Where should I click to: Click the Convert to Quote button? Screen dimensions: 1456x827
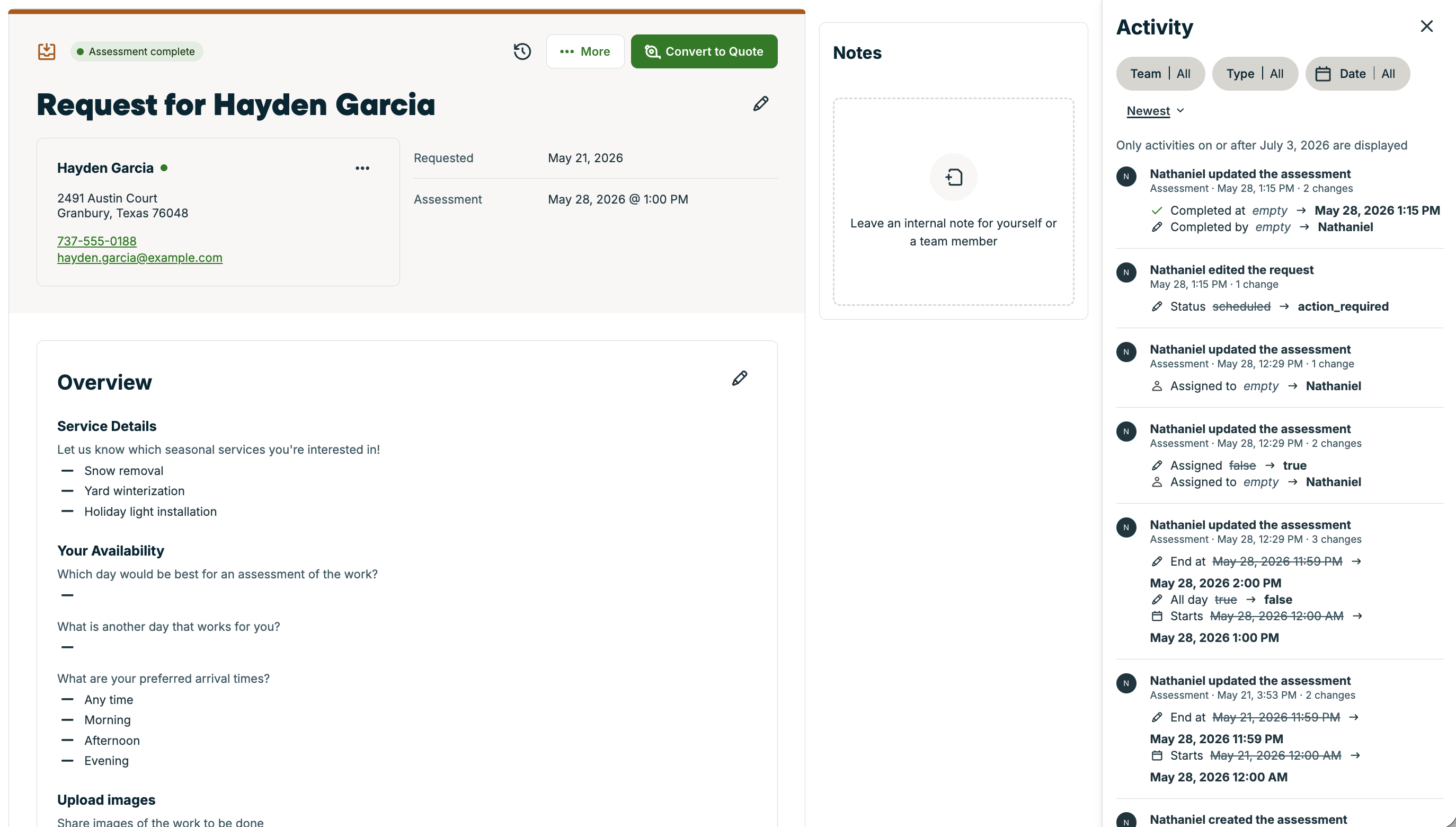(x=704, y=52)
